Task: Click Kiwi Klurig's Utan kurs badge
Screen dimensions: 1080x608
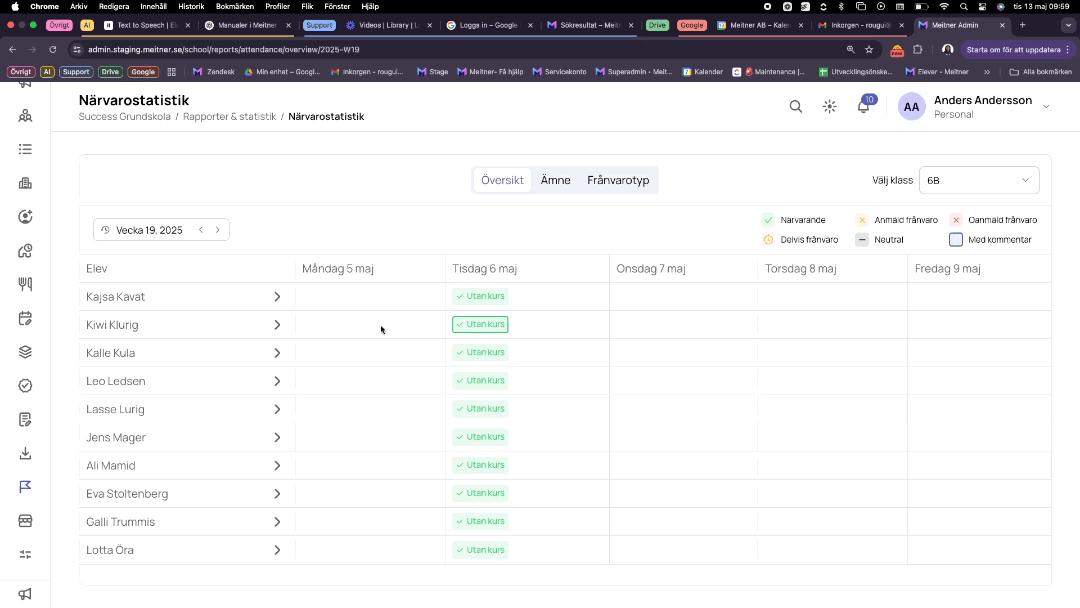Action: [x=480, y=324]
